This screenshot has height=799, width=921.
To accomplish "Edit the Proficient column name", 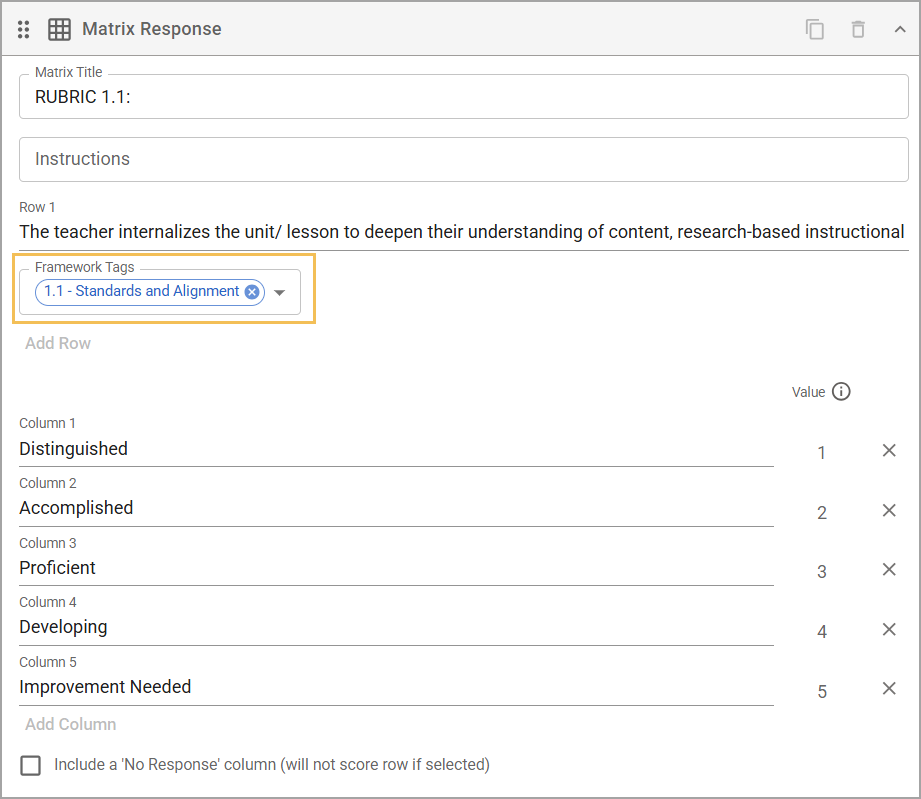I will [x=396, y=568].
